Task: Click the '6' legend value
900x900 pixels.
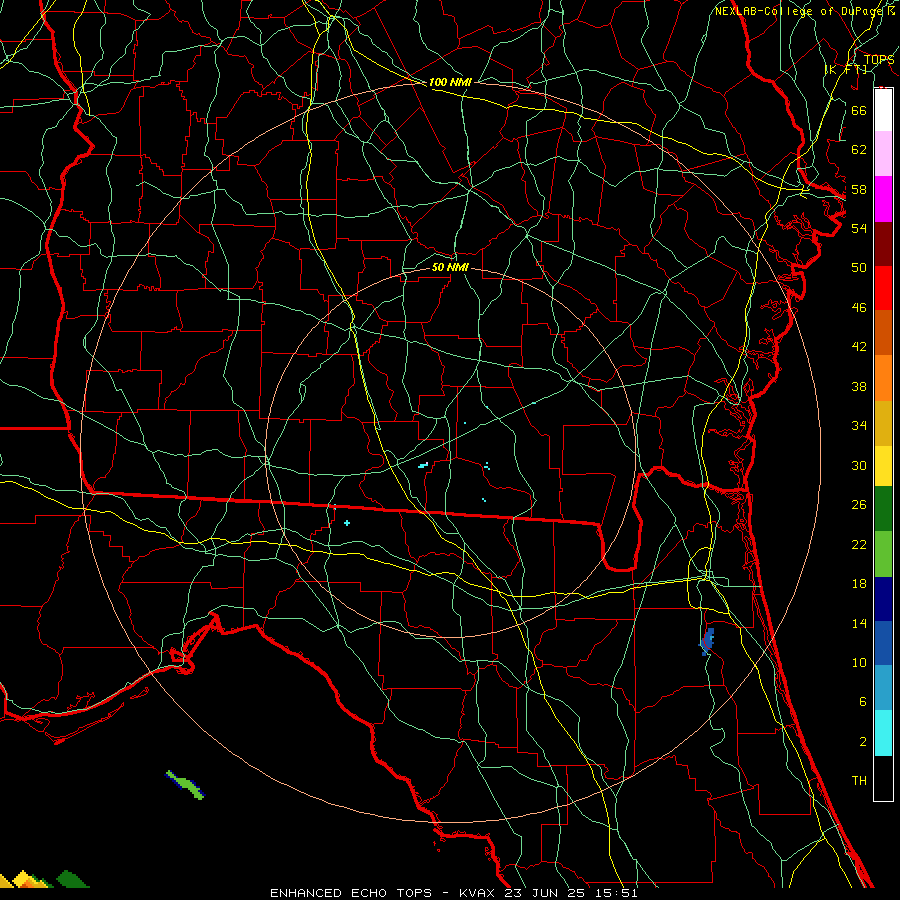Action: coord(862,702)
